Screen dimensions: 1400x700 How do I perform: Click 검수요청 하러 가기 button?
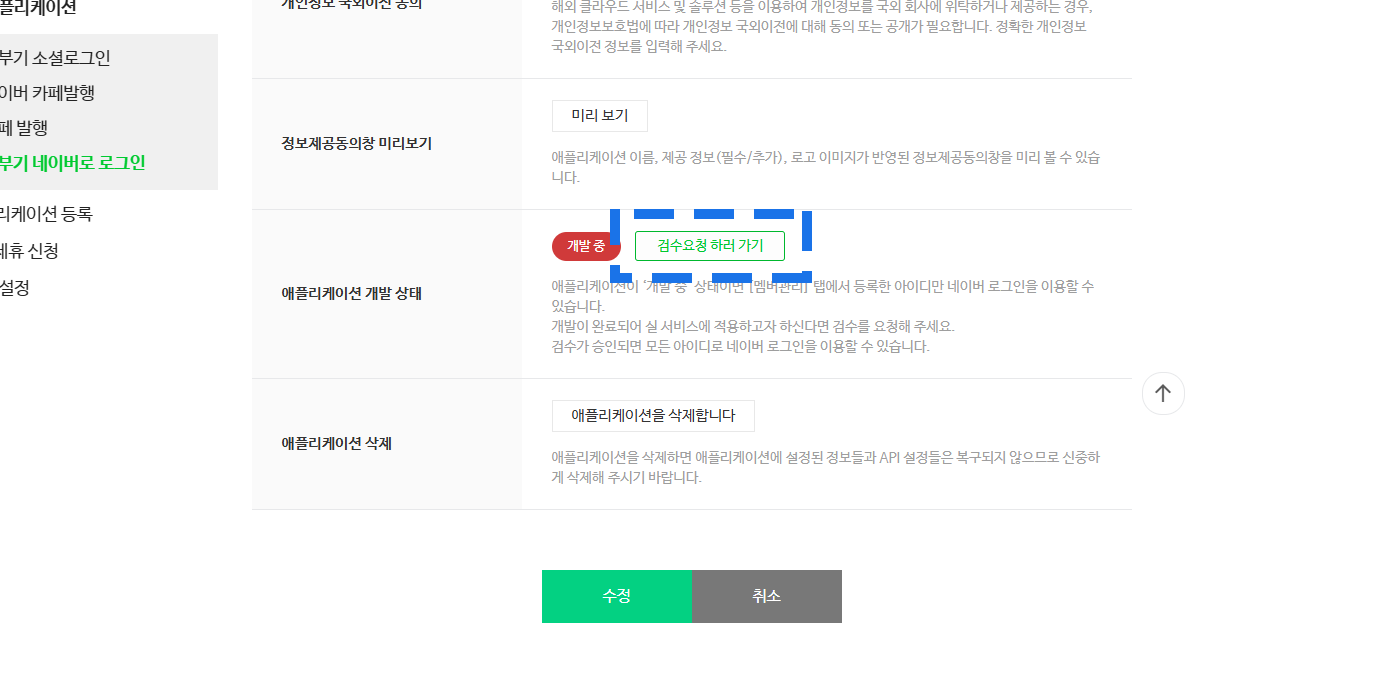point(709,245)
